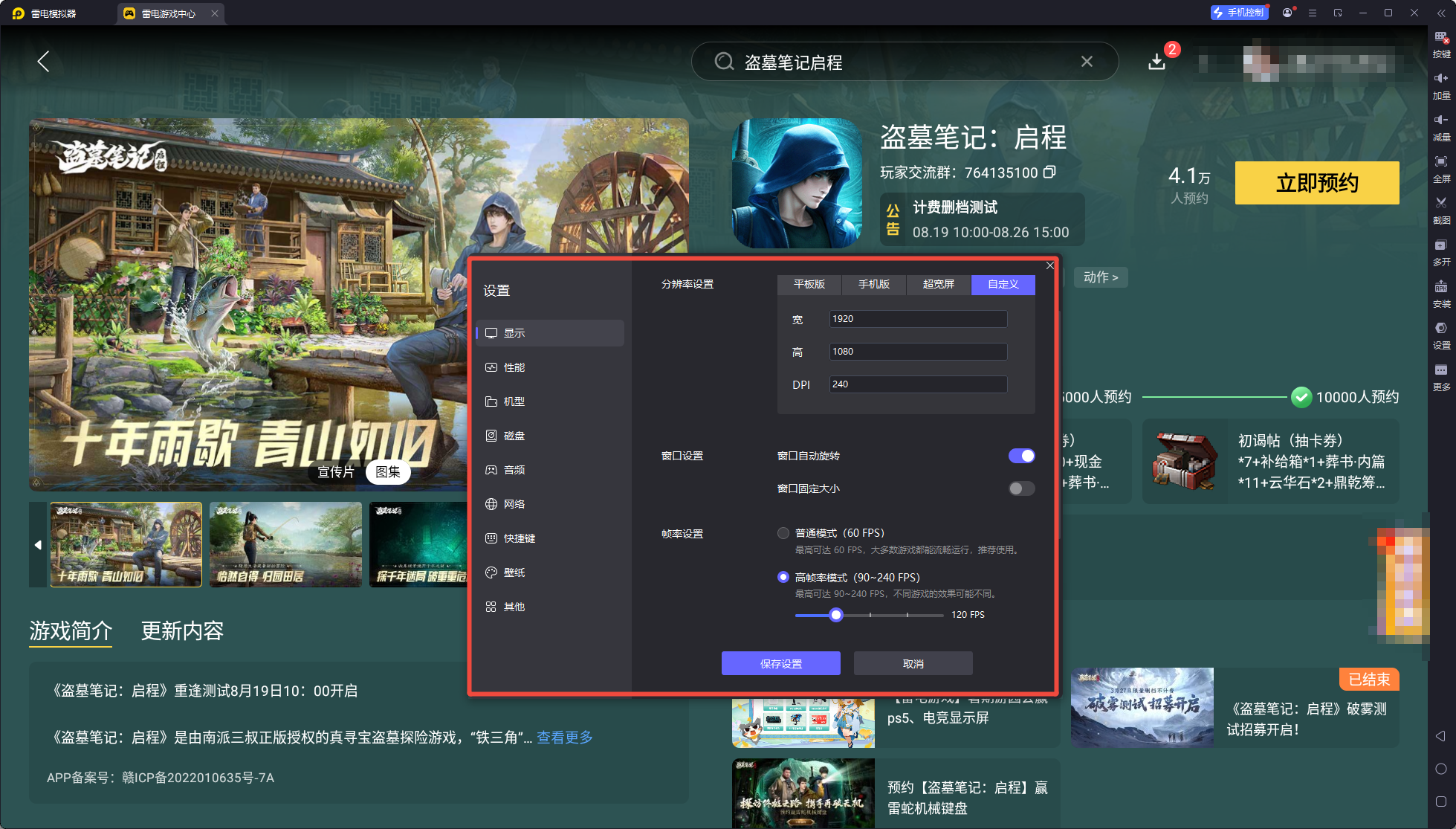This screenshot has height=829, width=1456.
Task: Click 手机控制 button in title bar
Action: pos(1239,13)
